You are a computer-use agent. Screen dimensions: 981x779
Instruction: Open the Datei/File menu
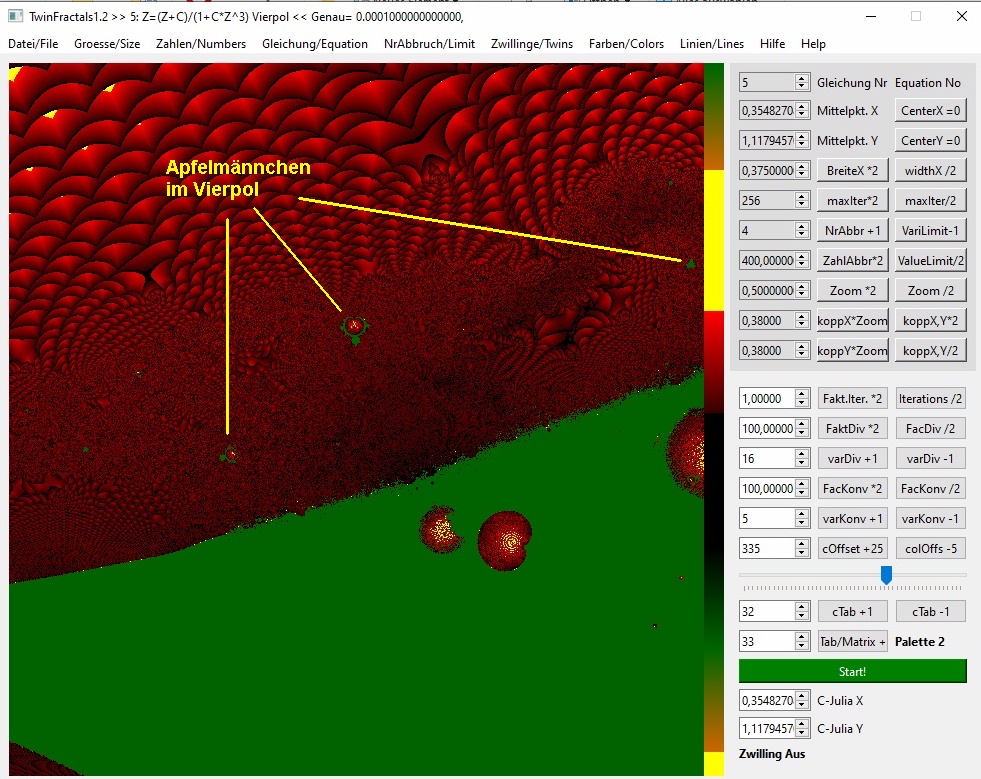click(33, 44)
